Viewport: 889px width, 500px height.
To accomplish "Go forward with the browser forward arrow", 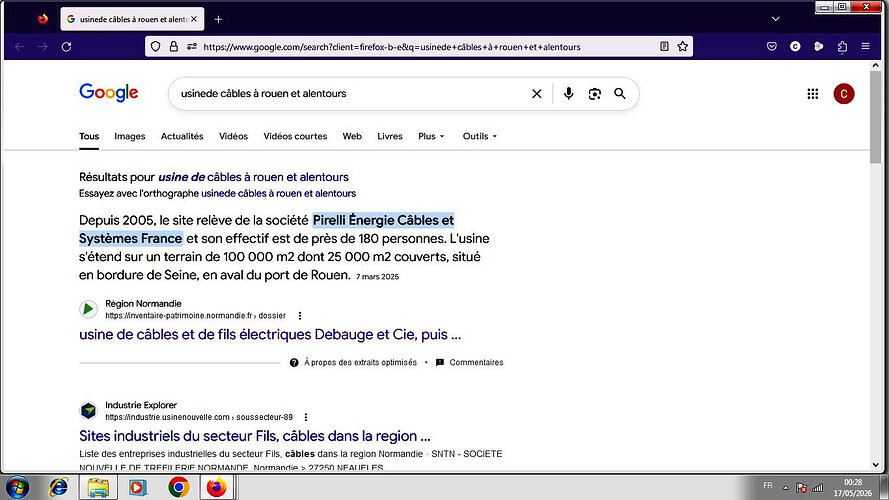I will point(43,46).
